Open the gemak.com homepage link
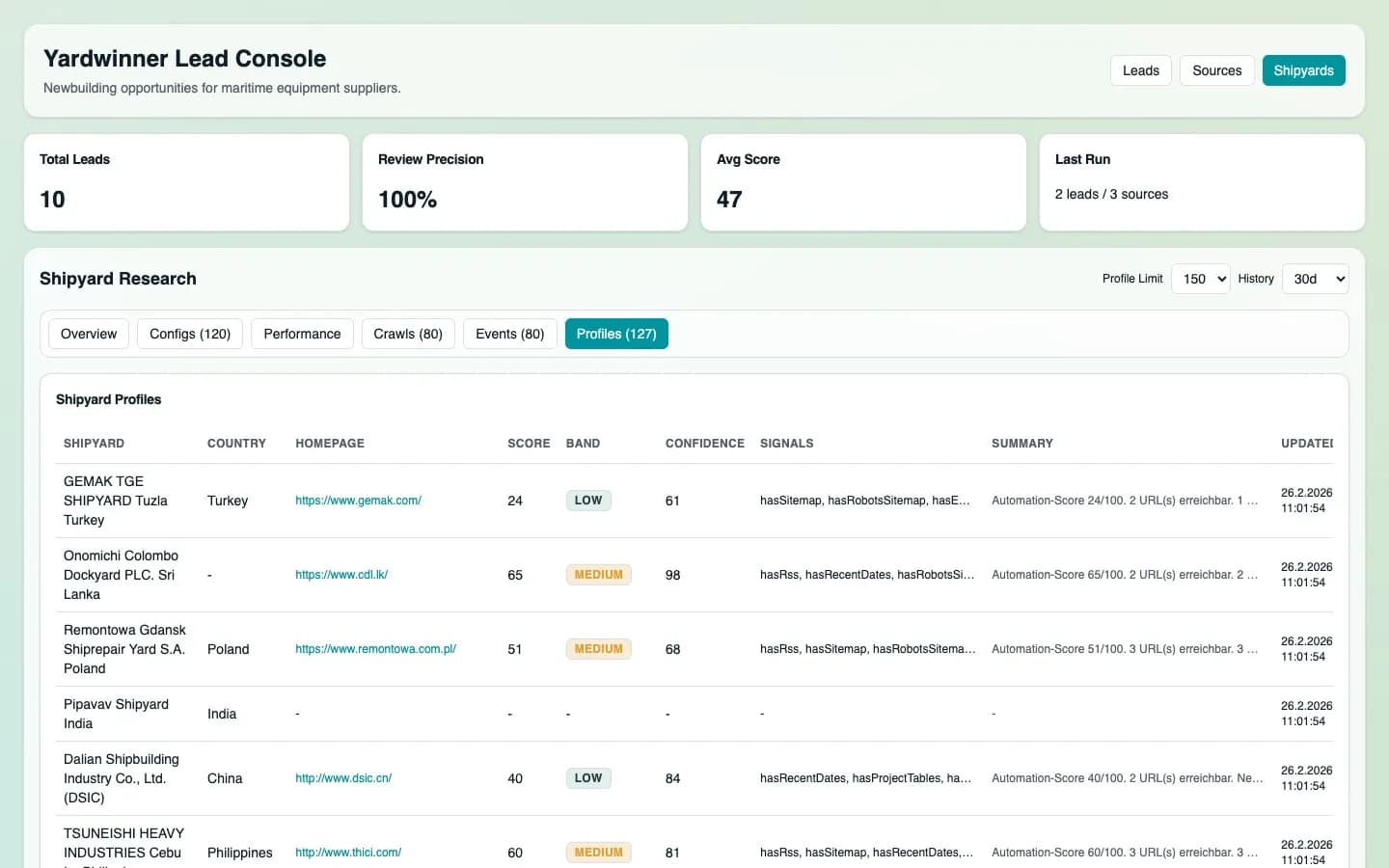 [358, 501]
